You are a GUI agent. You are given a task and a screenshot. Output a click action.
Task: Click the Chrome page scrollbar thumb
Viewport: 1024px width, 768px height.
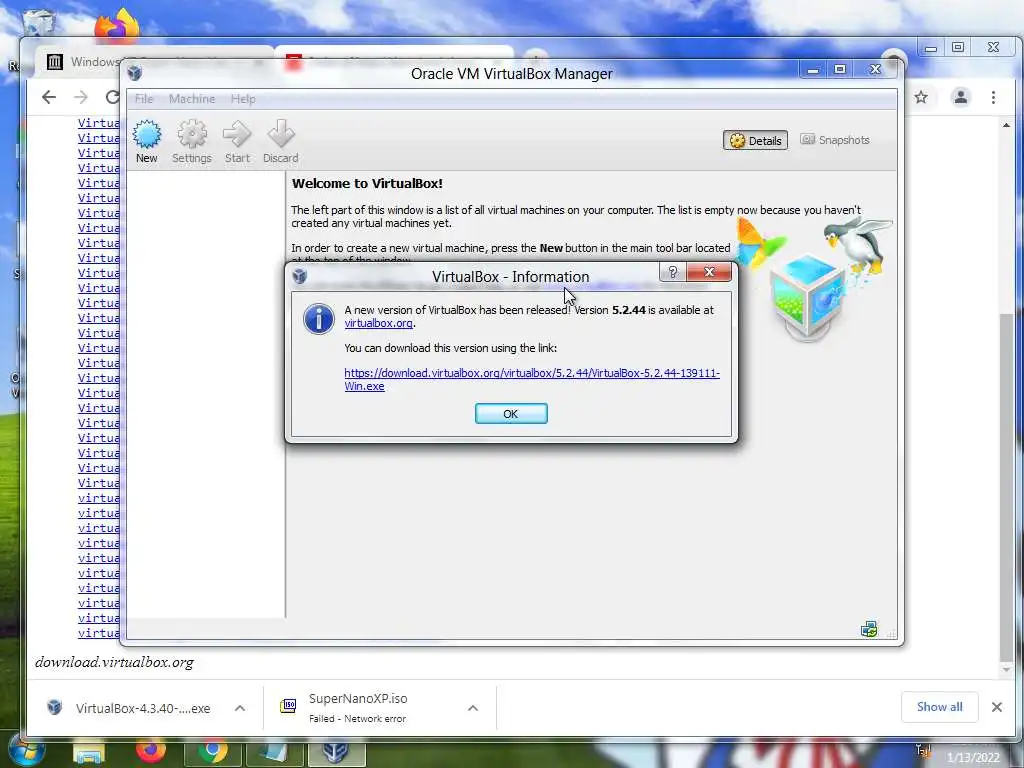coord(1006,487)
